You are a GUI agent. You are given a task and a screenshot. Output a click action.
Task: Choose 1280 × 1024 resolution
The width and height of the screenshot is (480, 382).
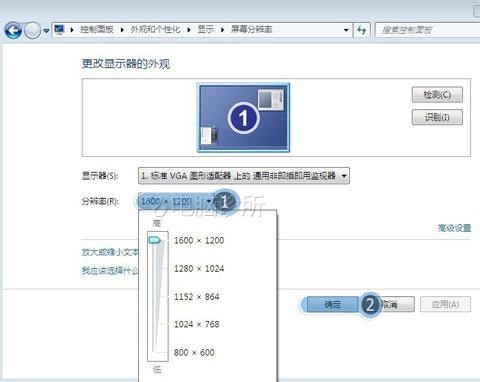pyautogui.click(x=199, y=269)
